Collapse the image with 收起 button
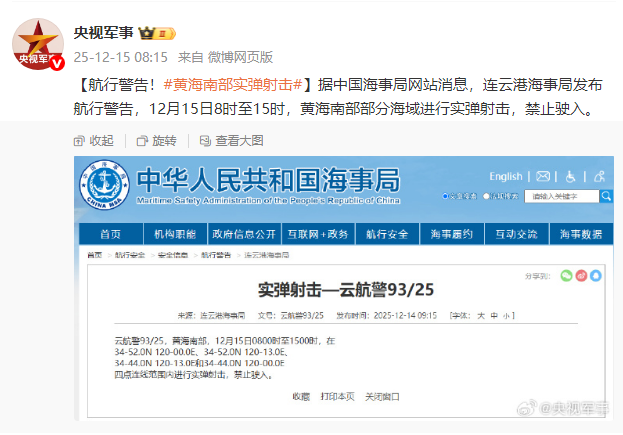 click(93, 140)
